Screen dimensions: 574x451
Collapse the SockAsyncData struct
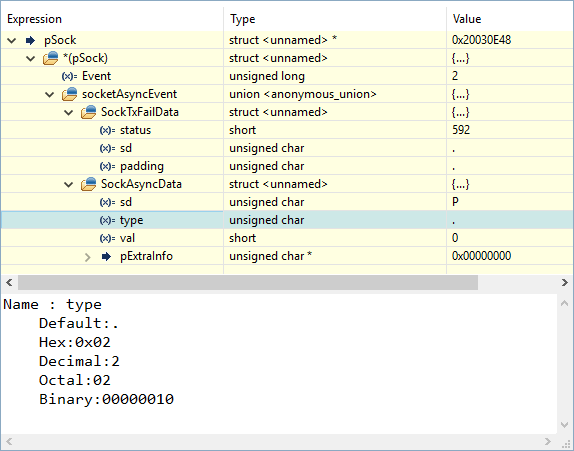tap(69, 184)
